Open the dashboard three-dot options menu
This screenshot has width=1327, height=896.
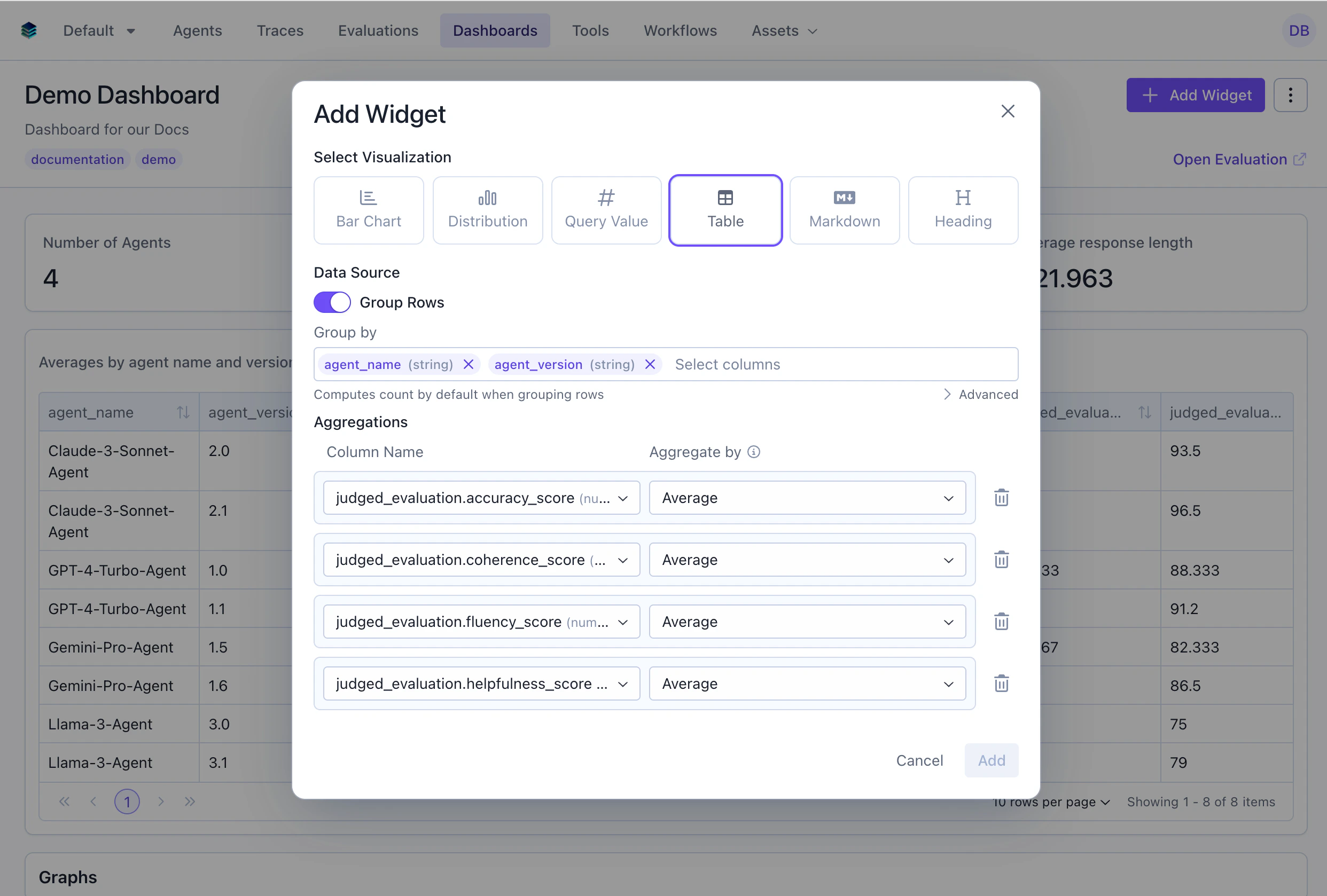pyautogui.click(x=1291, y=95)
